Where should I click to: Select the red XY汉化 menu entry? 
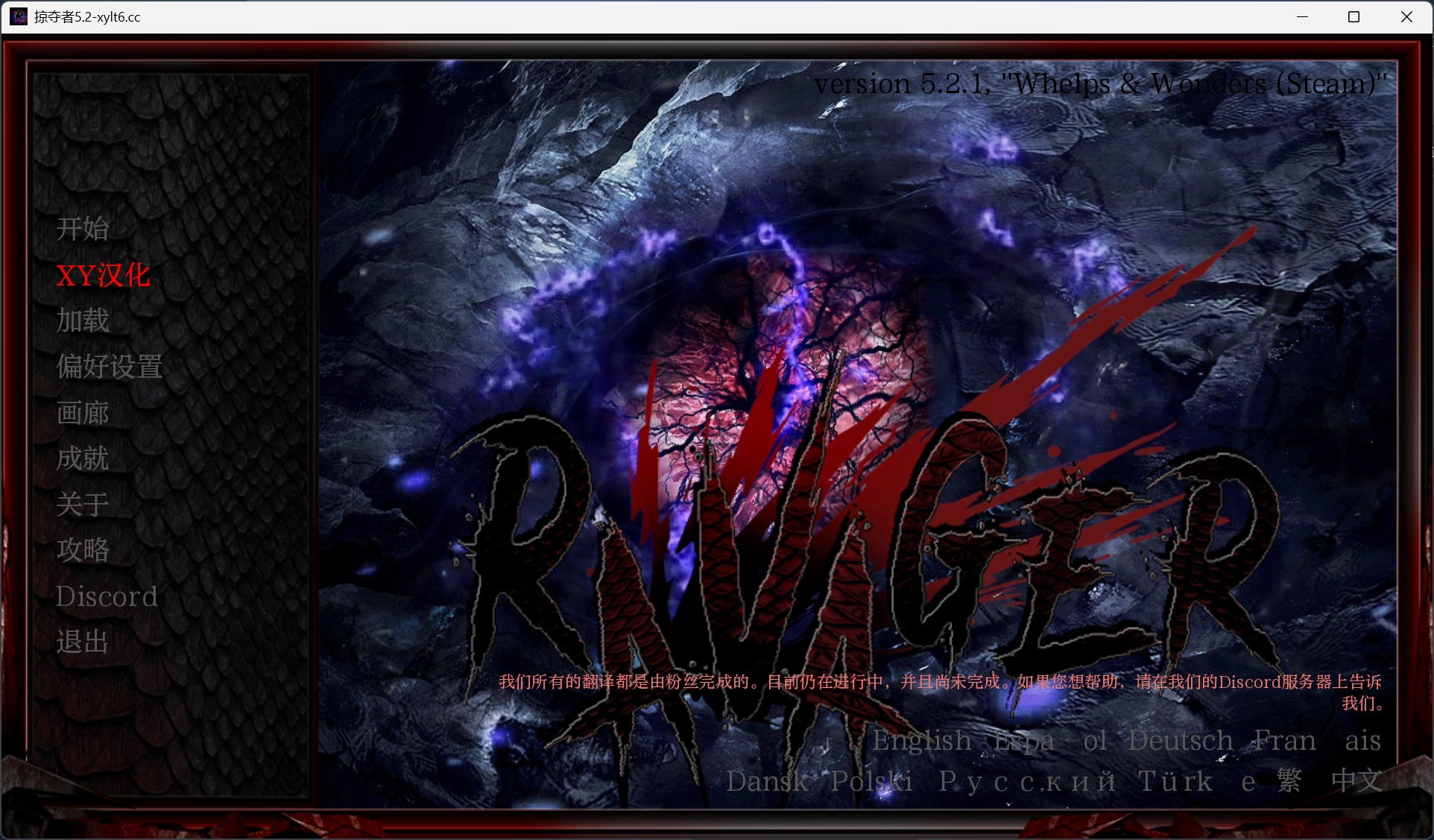(x=104, y=275)
